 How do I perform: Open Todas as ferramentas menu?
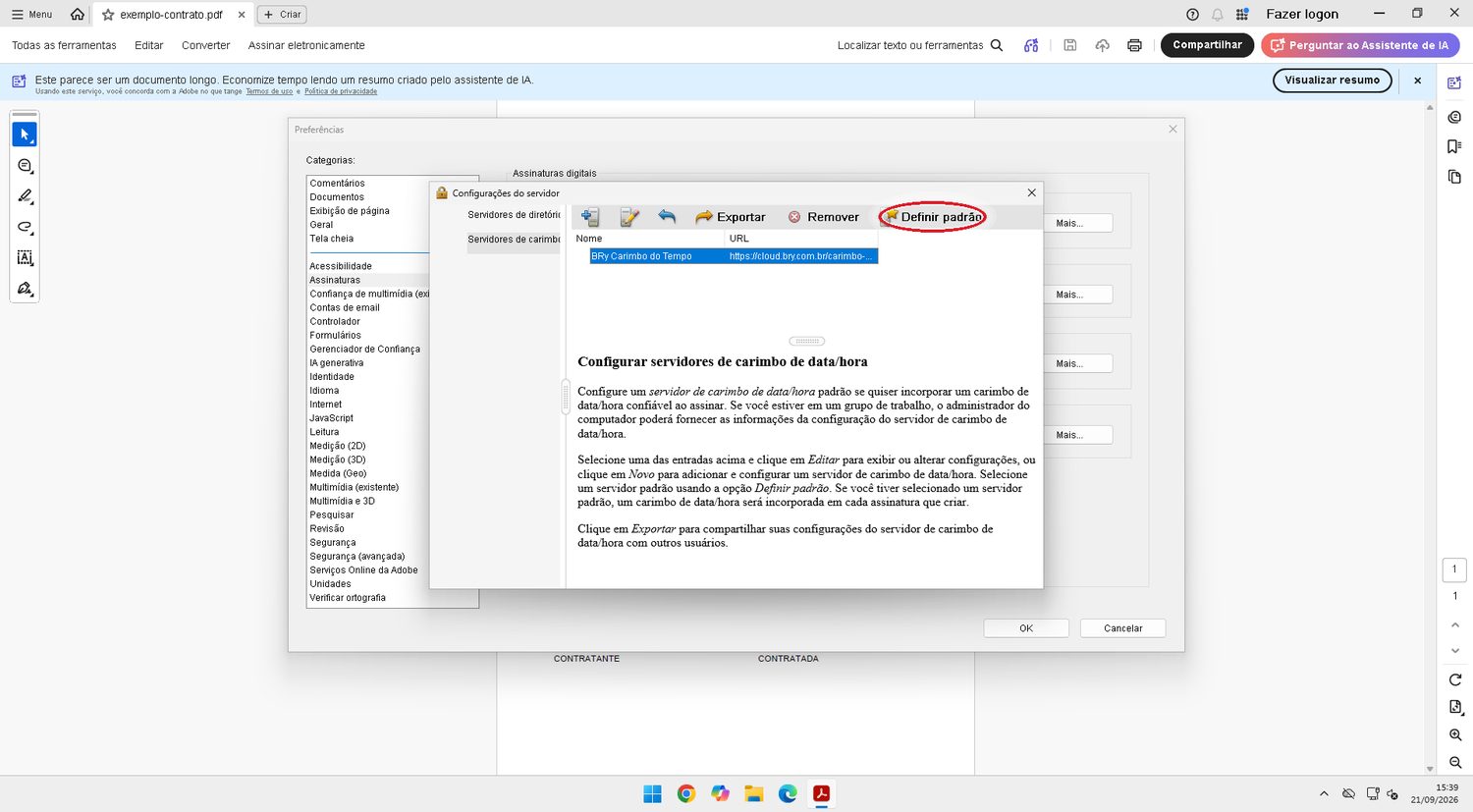coord(64,45)
